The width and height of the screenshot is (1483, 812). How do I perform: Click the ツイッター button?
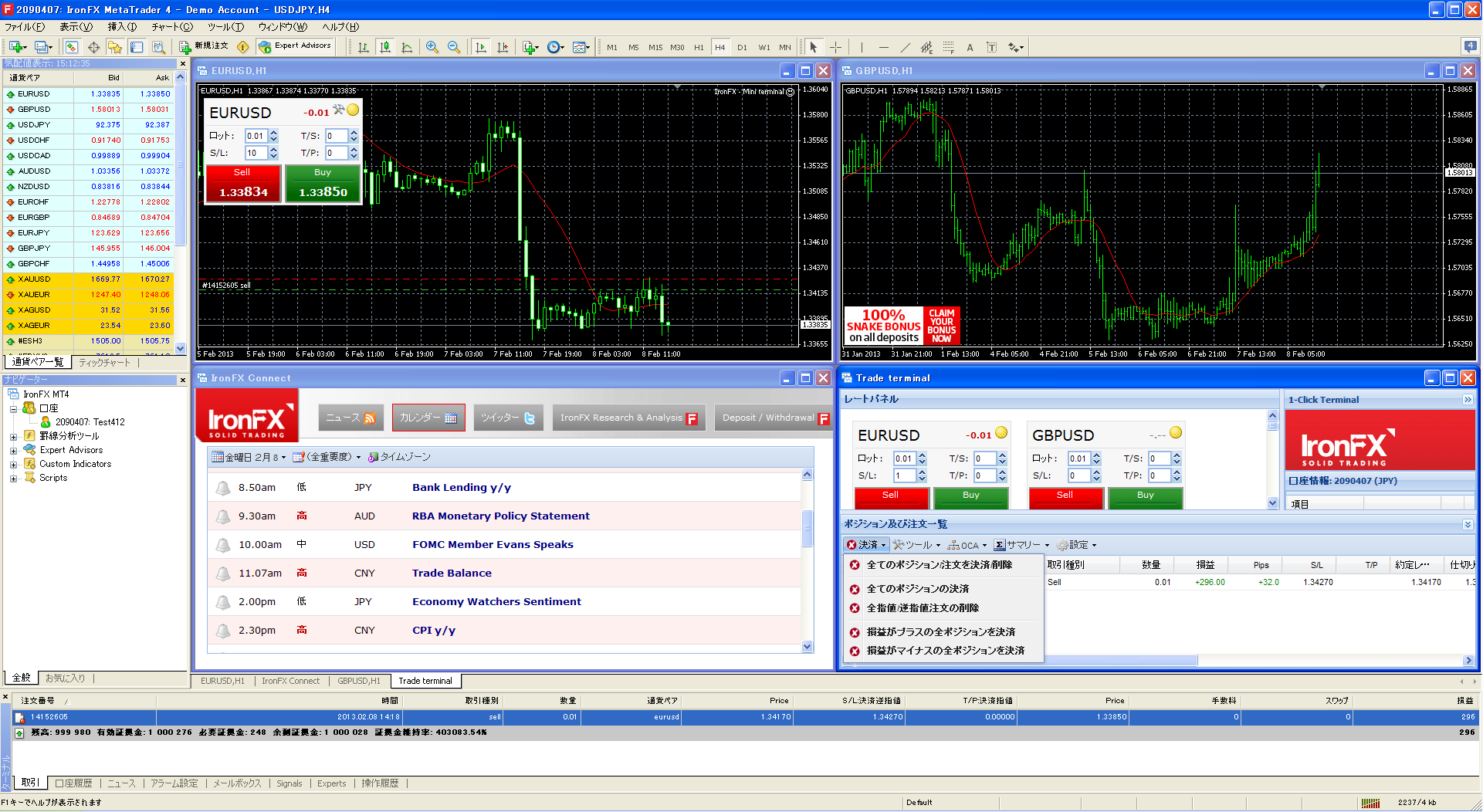pyautogui.click(x=508, y=418)
